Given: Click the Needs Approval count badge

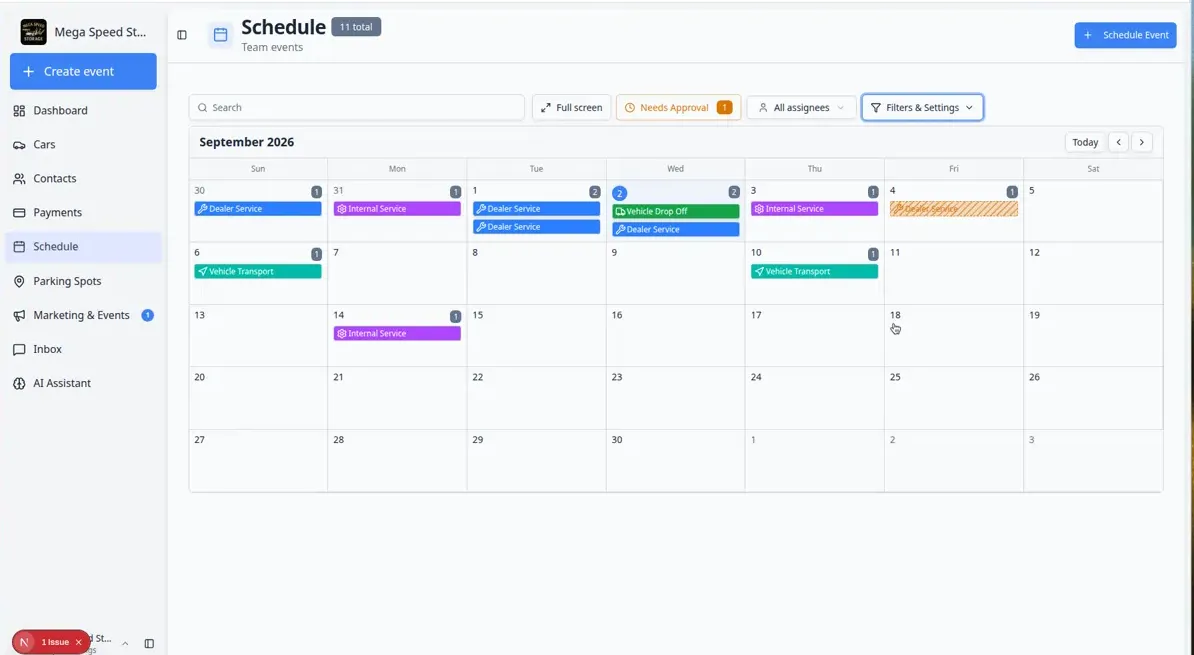Looking at the screenshot, I should [724, 107].
